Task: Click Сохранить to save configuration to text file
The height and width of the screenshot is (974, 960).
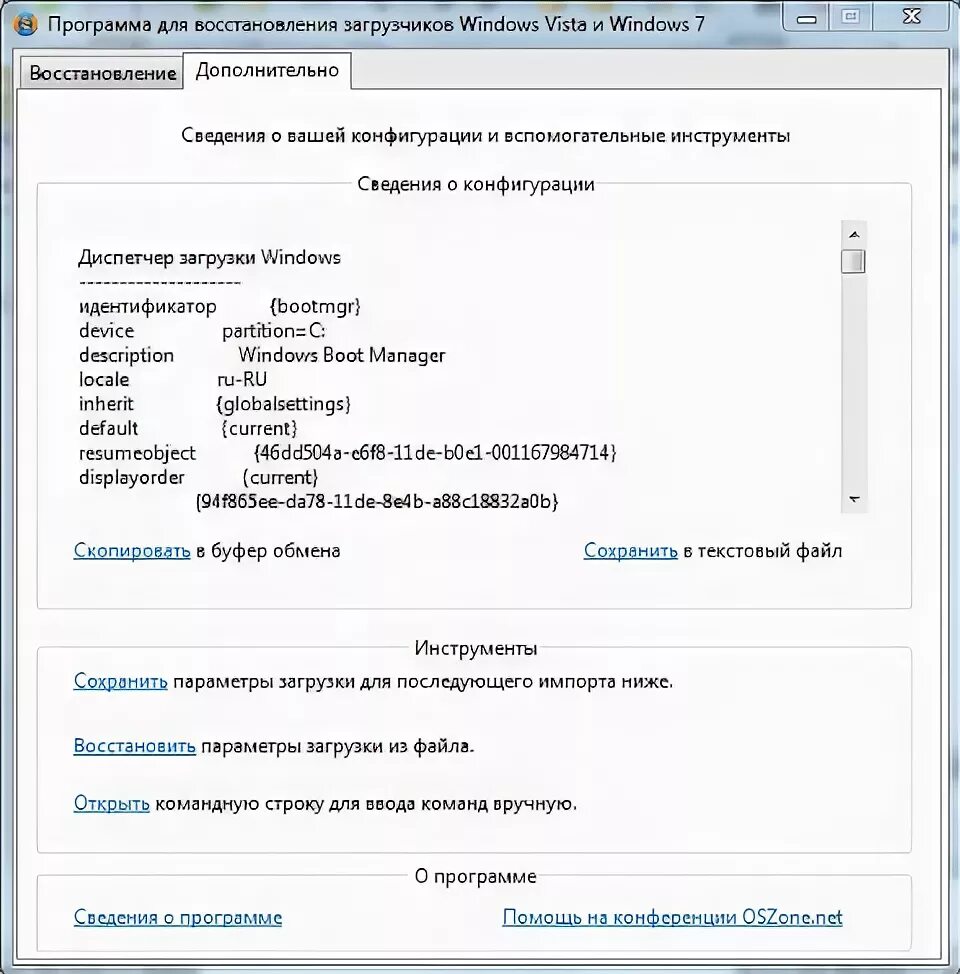Action: (x=630, y=550)
